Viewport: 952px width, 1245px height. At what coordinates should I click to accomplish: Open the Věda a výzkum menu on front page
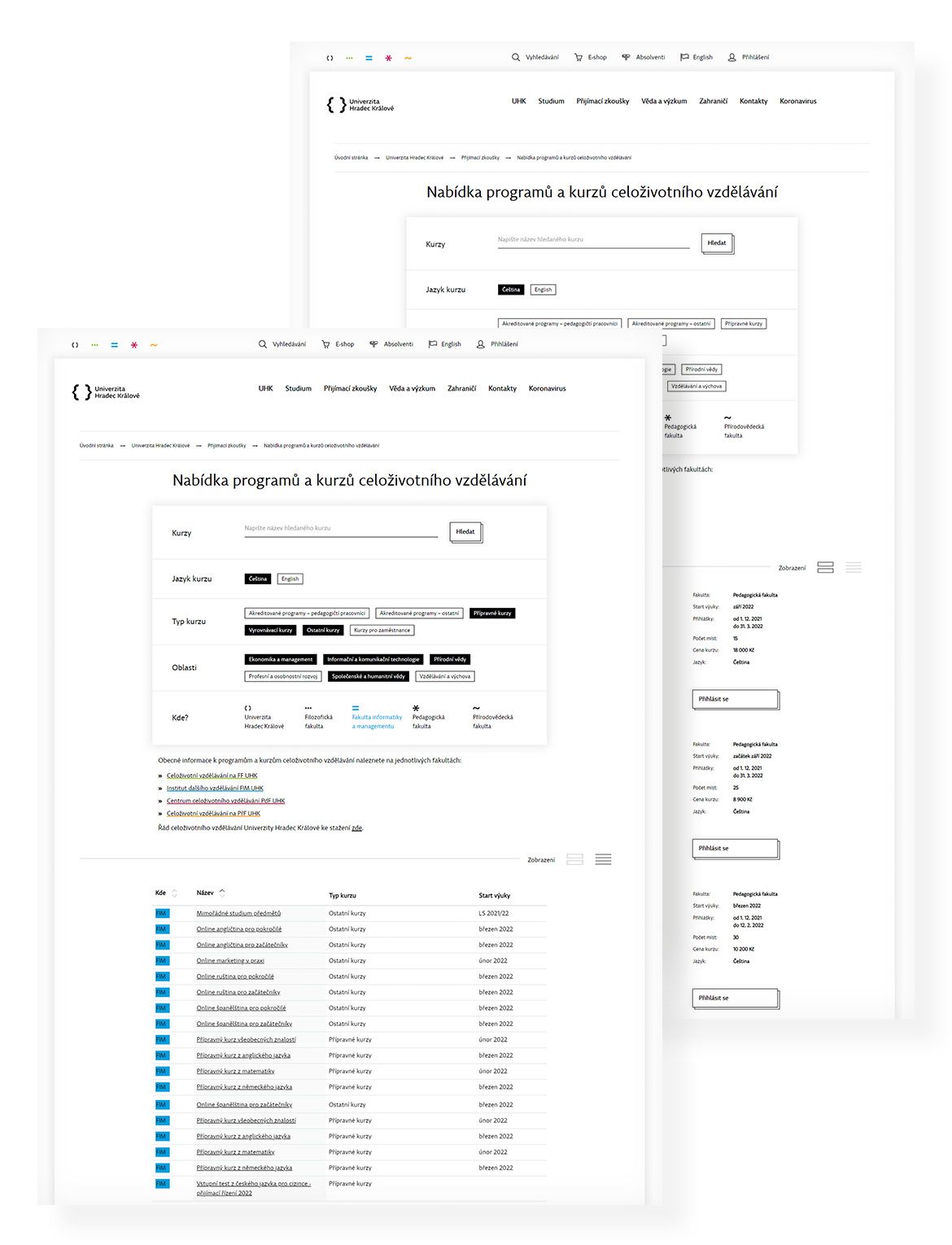click(x=412, y=389)
